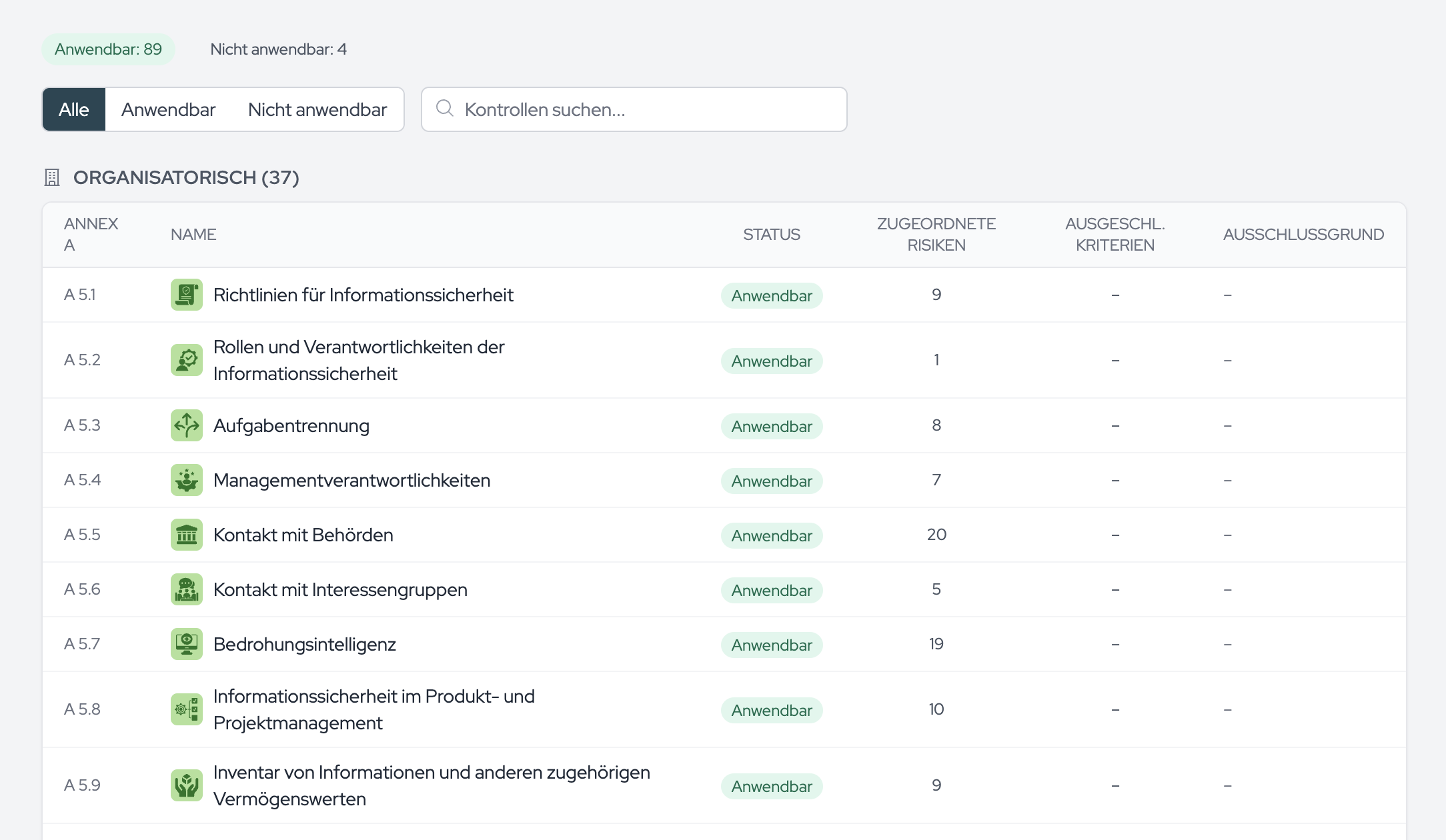Viewport: 1446px width, 840px height.
Task: Click the A 5.2 annex ID cell
Action: (82, 360)
